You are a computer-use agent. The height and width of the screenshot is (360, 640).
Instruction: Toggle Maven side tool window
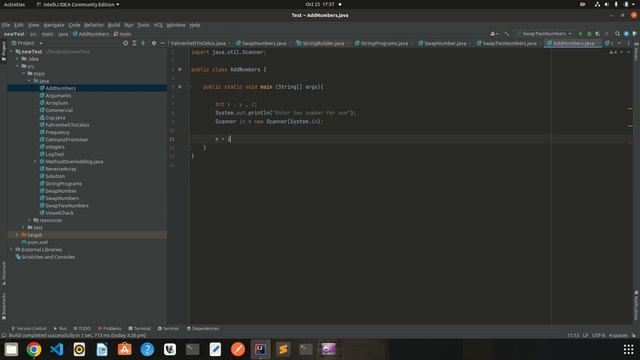tap(636, 52)
